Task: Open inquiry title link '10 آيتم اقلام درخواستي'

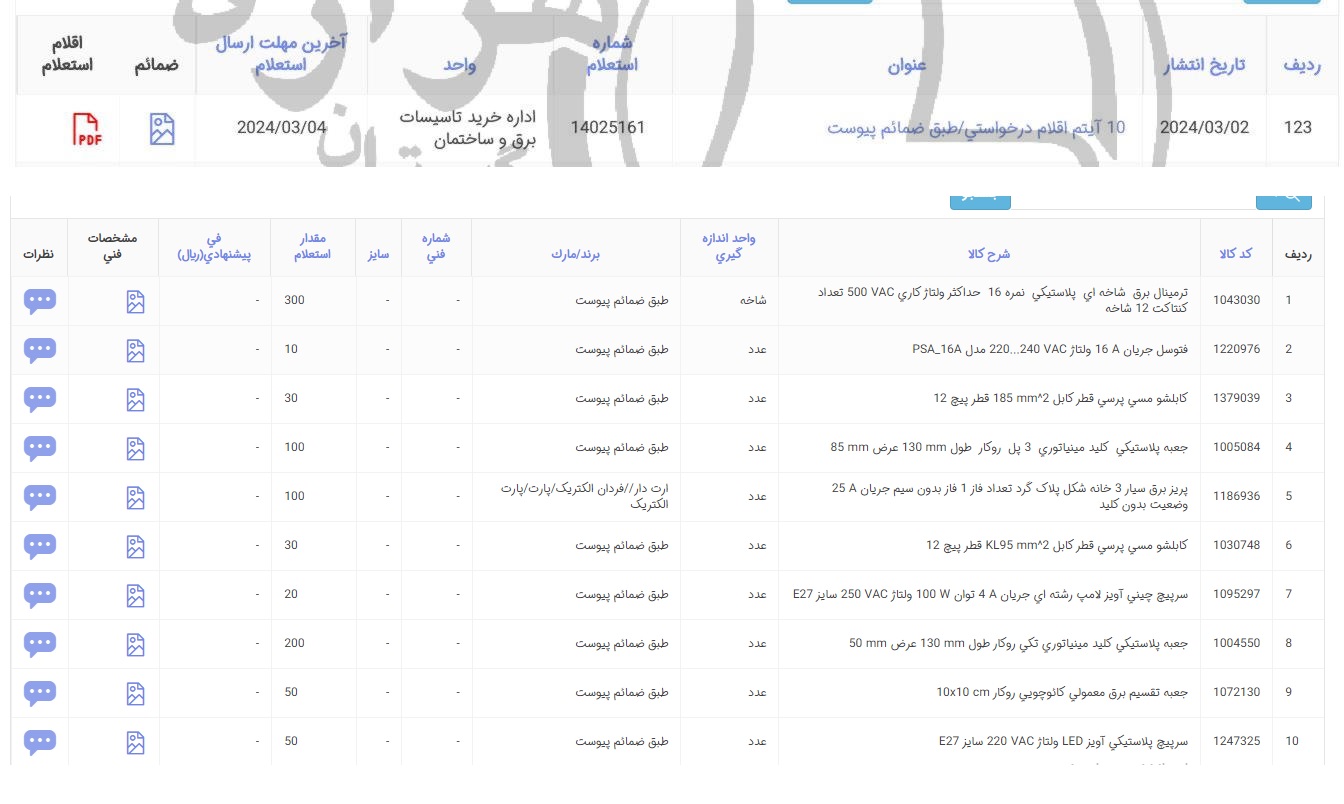Action: [x=976, y=128]
